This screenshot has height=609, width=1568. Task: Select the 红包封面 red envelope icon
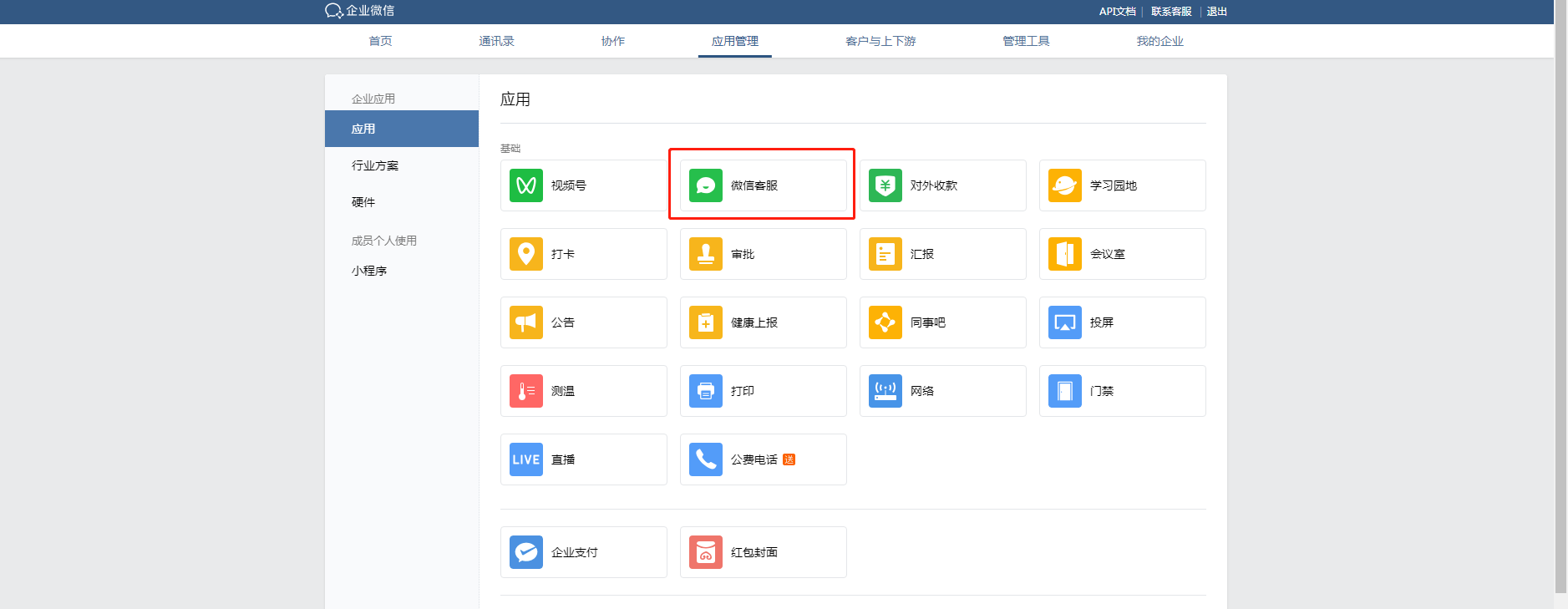[706, 552]
